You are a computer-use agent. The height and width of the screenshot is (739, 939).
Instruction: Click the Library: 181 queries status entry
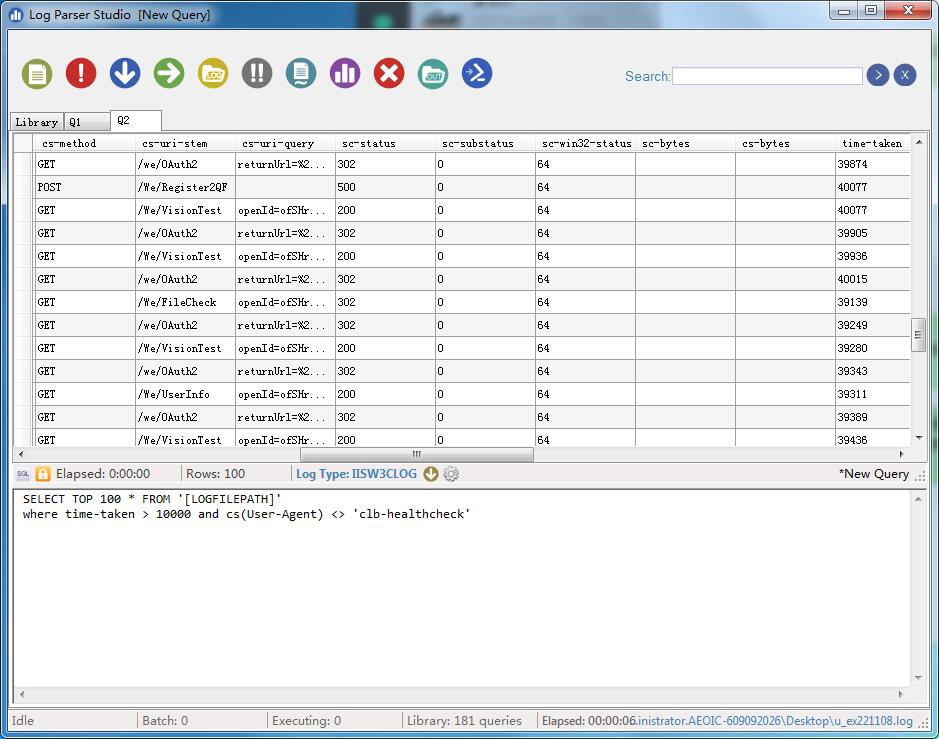(x=464, y=721)
